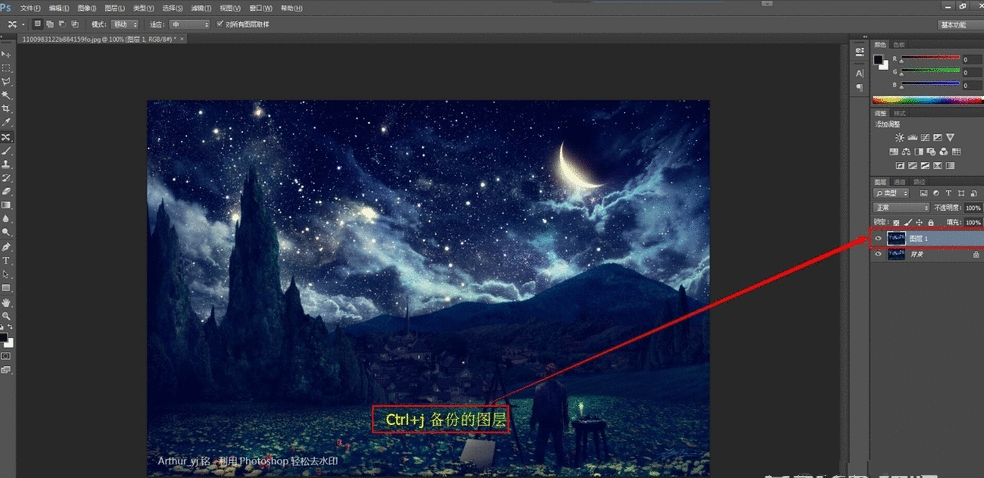Viewport: 984px width, 478px height.
Task: Click the color spectrum ramp bar
Action: tap(926, 99)
